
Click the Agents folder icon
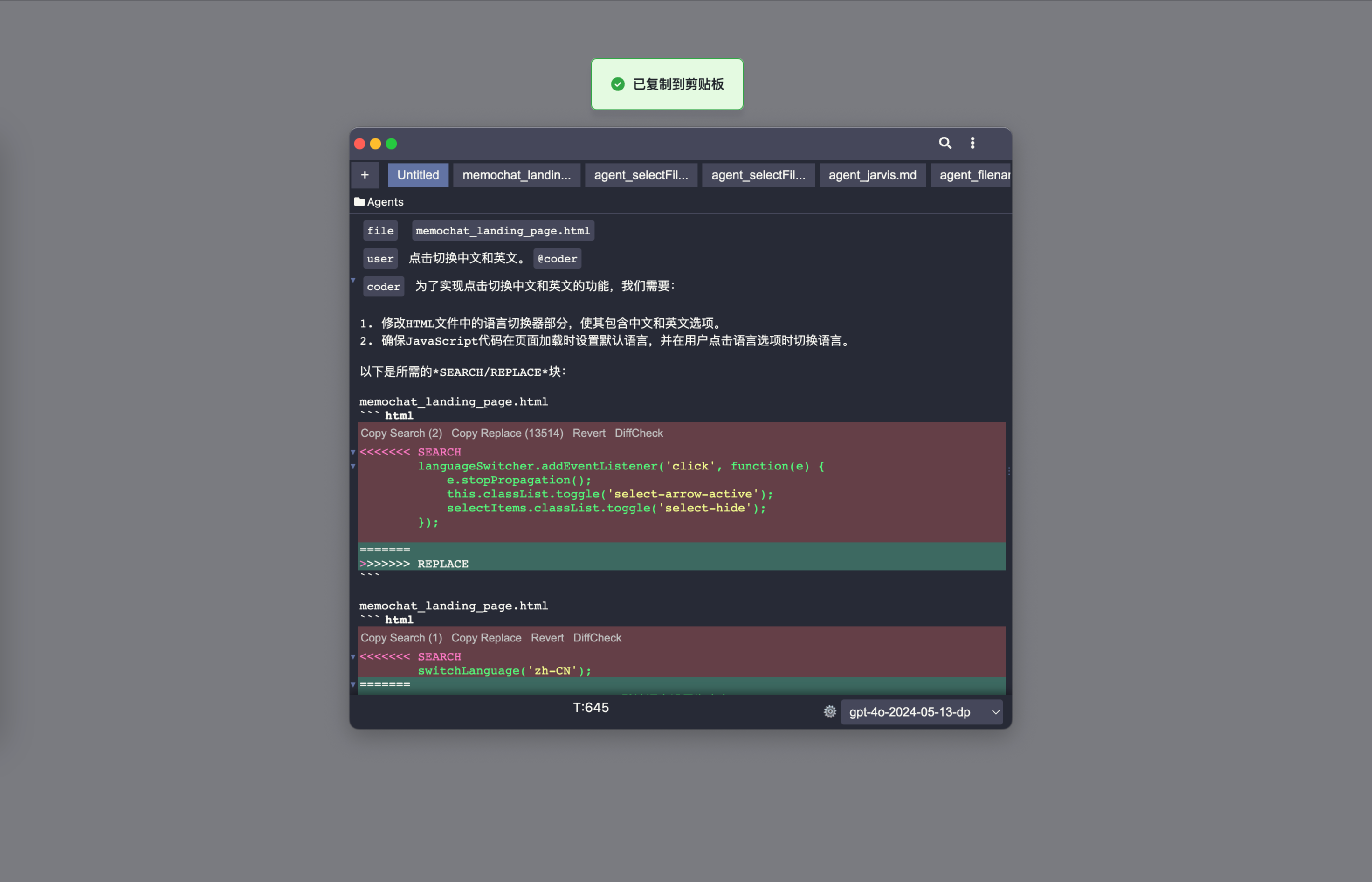click(359, 201)
